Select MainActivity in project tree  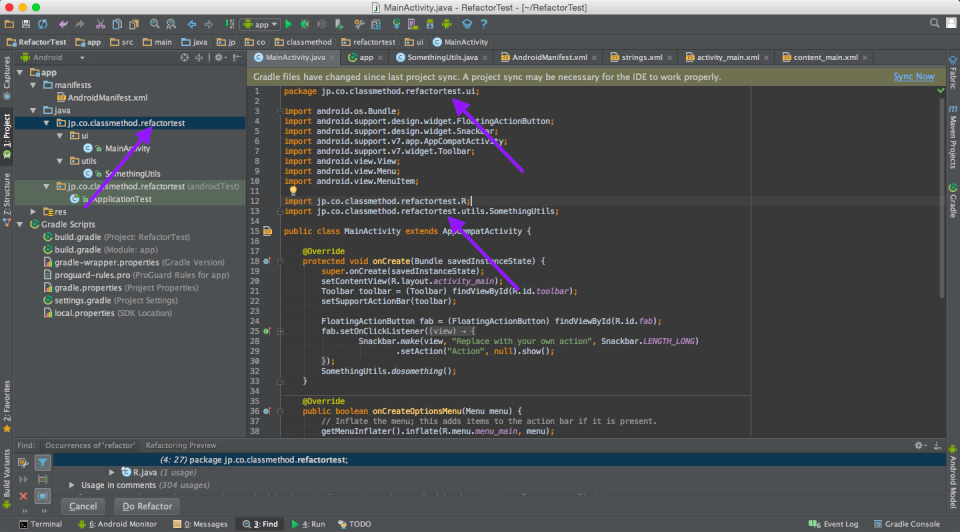click(127, 149)
